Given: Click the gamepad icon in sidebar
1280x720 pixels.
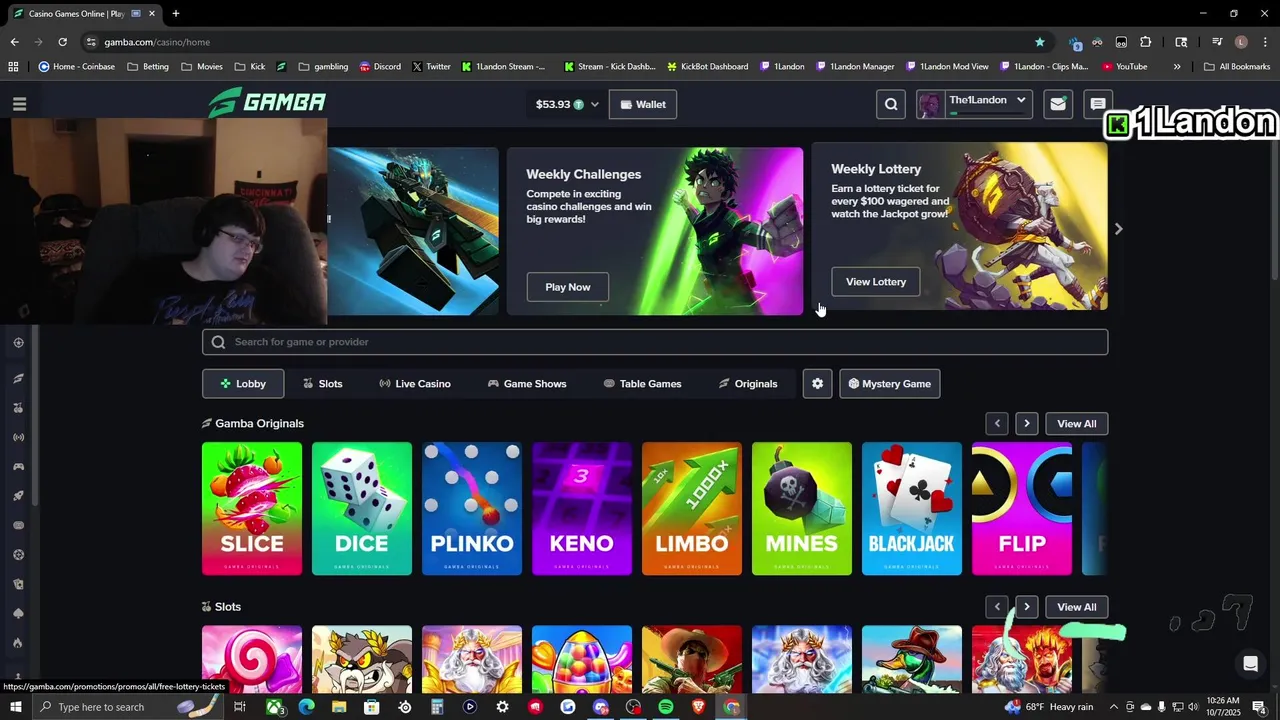Looking at the screenshot, I should click(18, 466).
